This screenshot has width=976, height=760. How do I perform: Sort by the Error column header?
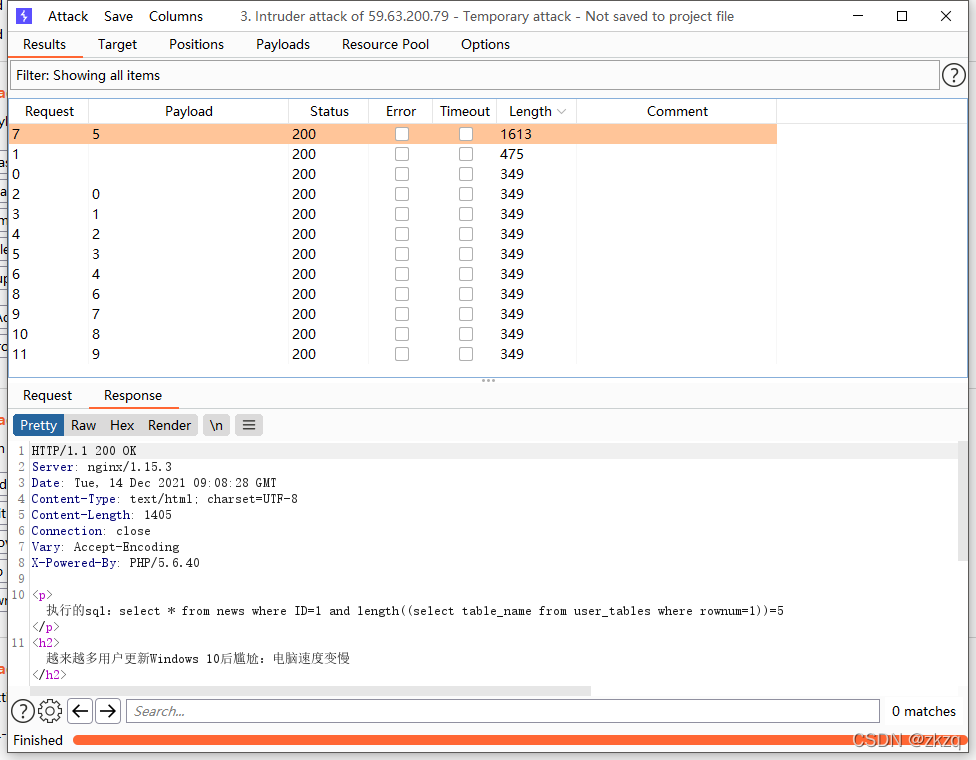(401, 111)
